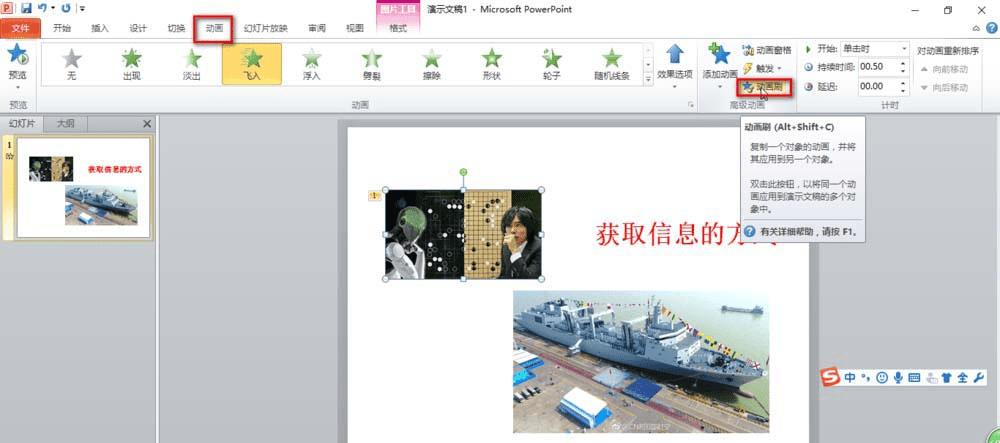Viewport: 1000px width, 443px height.
Task: Open the 效果选项 effect options
Action: point(675,66)
